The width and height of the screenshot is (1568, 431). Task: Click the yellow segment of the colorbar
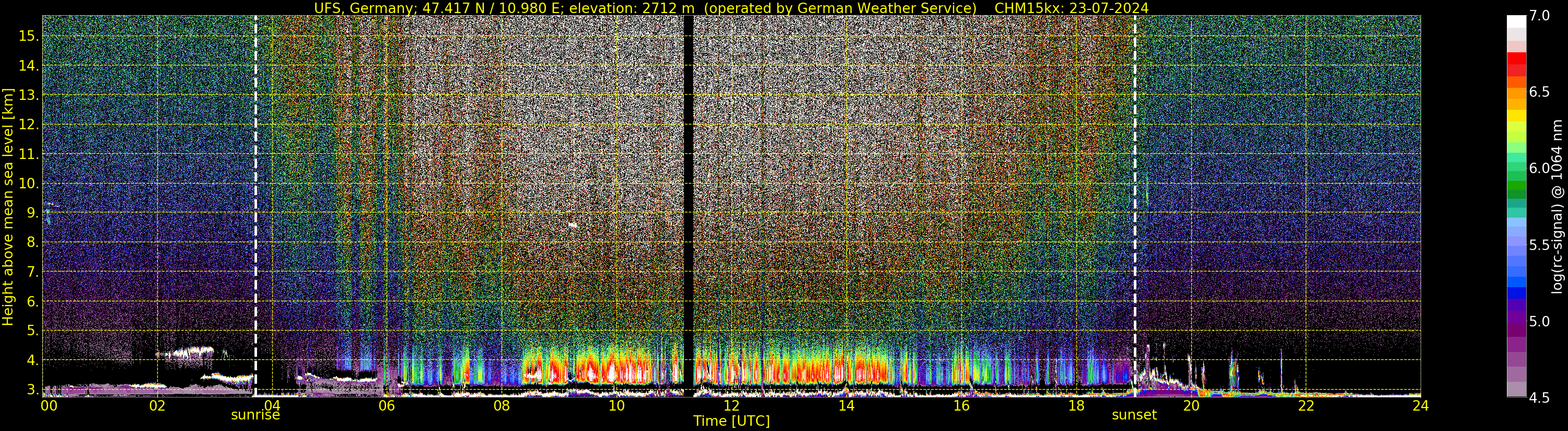click(1516, 116)
